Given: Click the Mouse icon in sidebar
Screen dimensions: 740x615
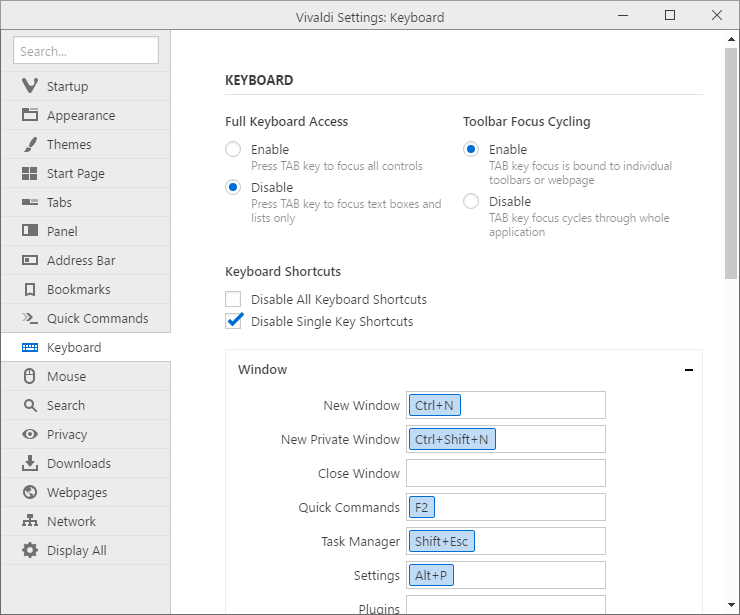Looking at the screenshot, I should 29,376.
